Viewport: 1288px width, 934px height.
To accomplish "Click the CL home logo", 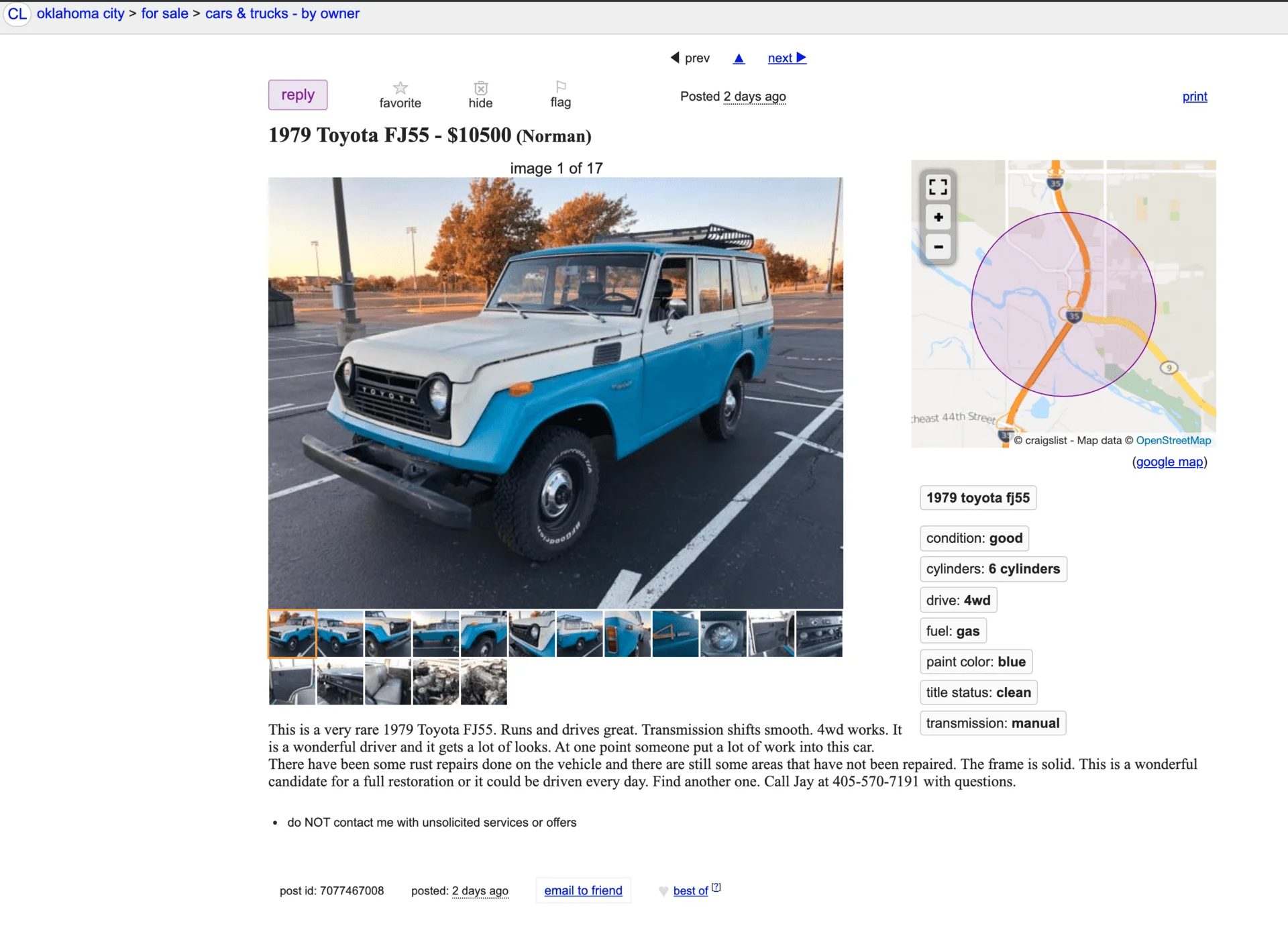I will 17,14.
